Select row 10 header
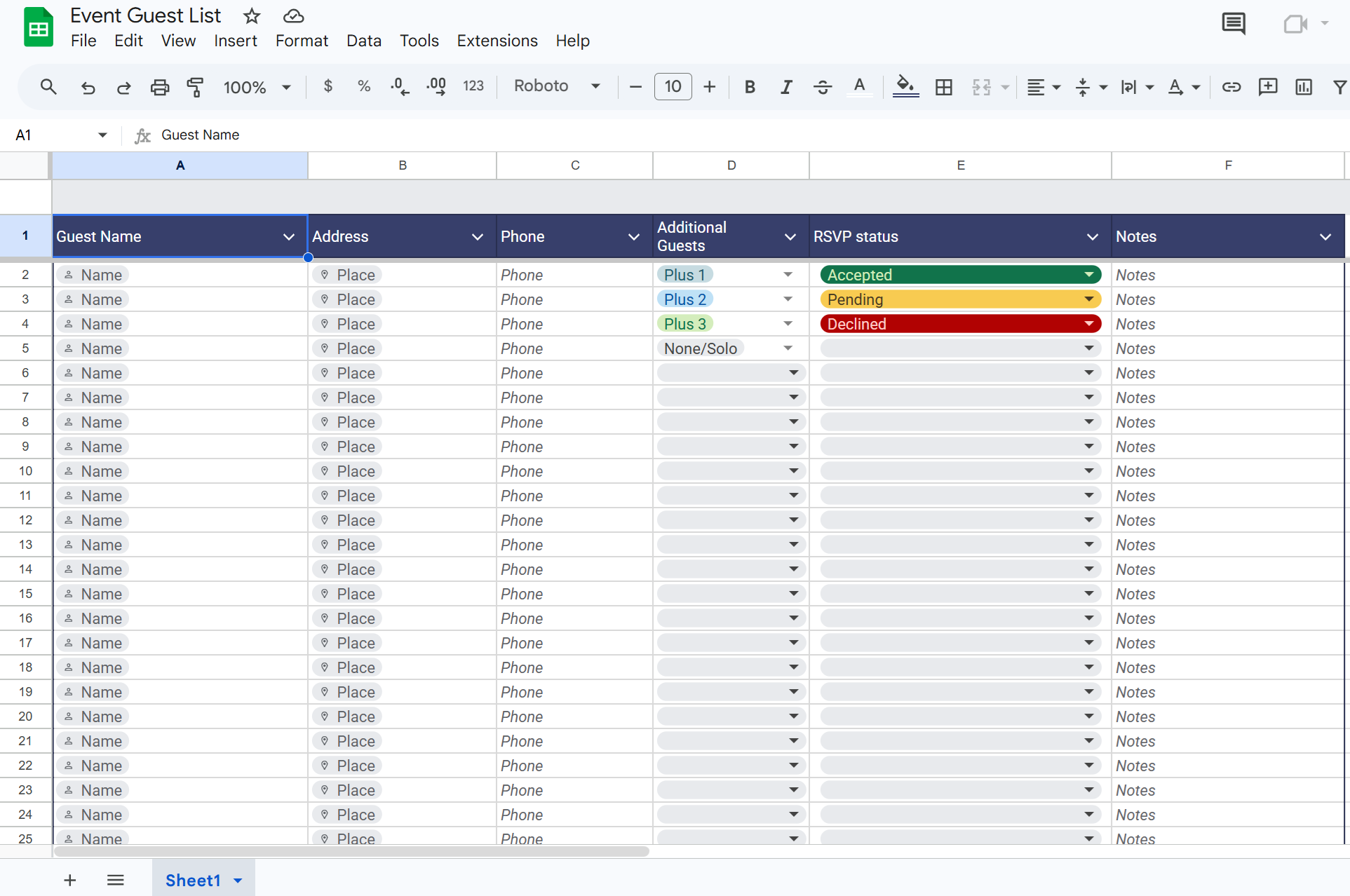The image size is (1350, 896). tap(25, 471)
